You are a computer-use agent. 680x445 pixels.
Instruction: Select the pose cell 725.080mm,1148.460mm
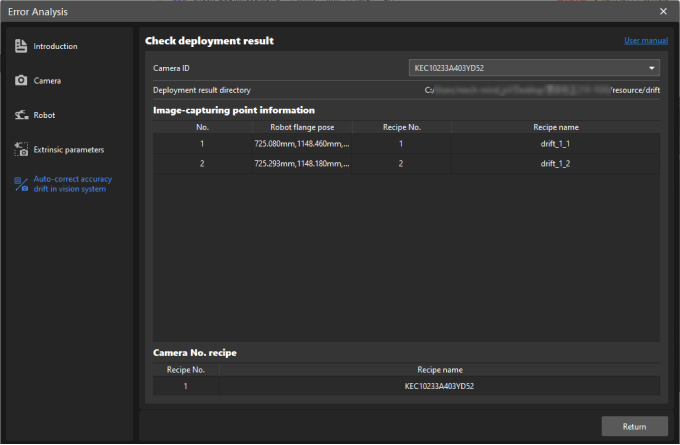[x=302, y=144]
